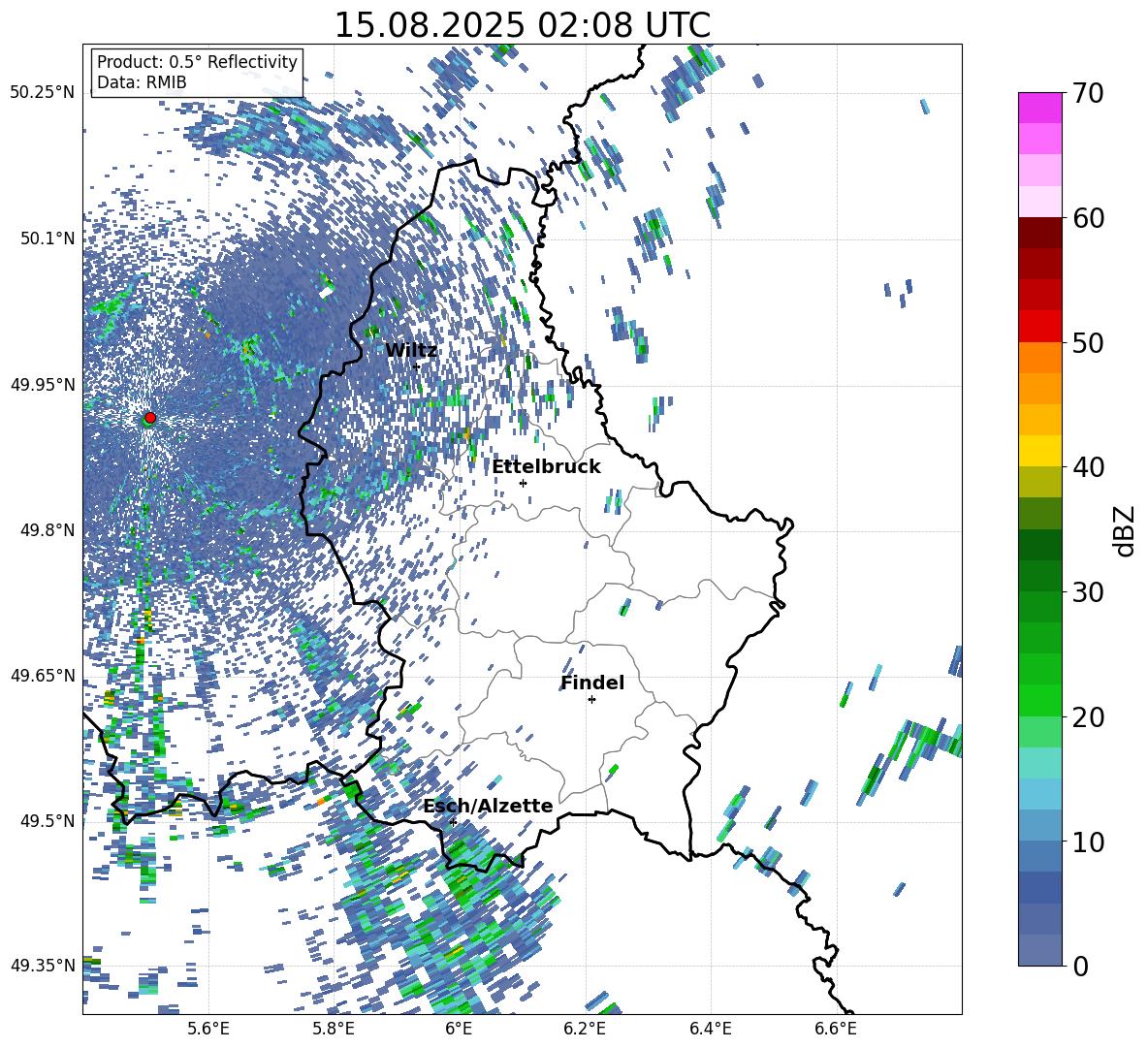Viewport: 1148px width, 1048px height.
Task: Click the 50.1°N latitude label
Action: [48, 238]
